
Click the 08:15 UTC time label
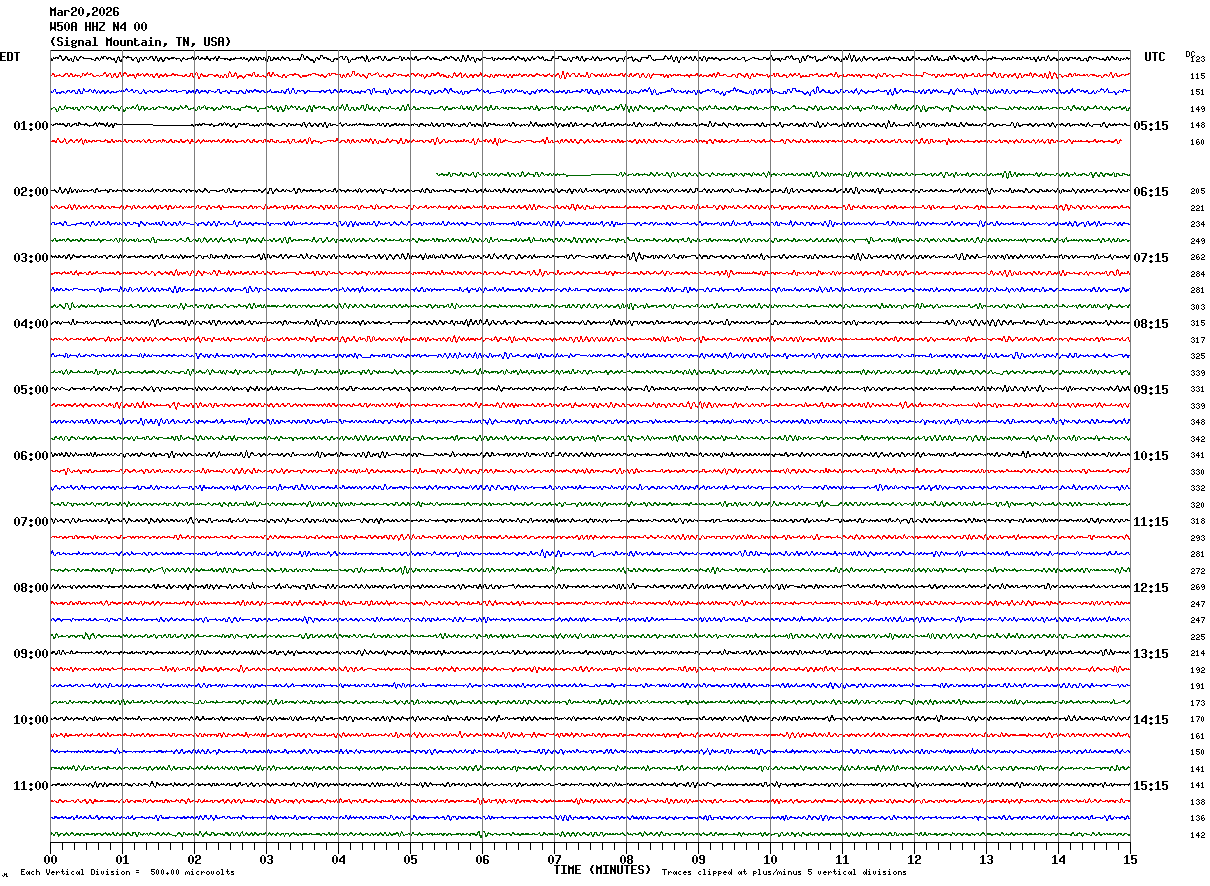[1151, 324]
